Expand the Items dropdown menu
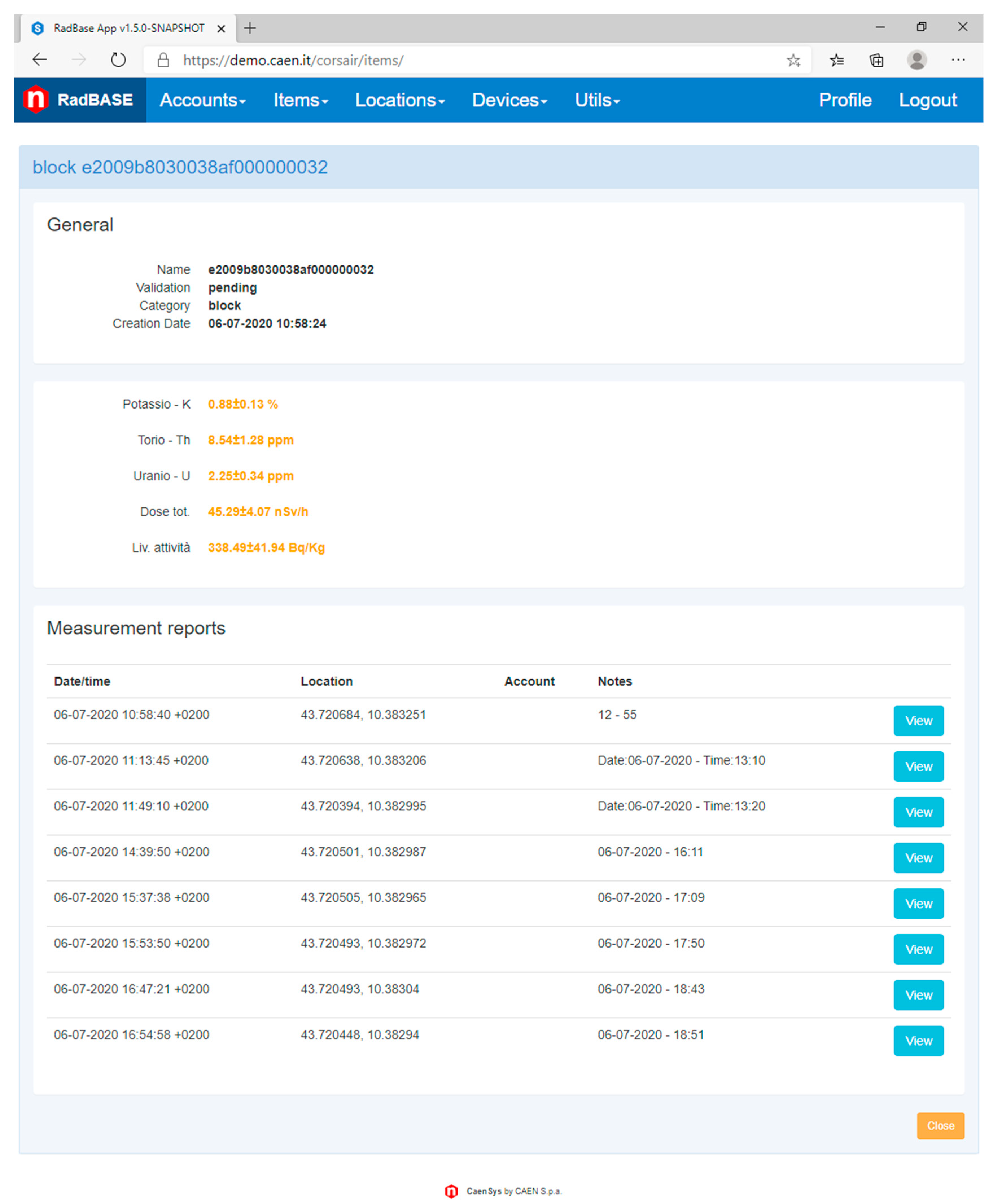 click(x=300, y=100)
